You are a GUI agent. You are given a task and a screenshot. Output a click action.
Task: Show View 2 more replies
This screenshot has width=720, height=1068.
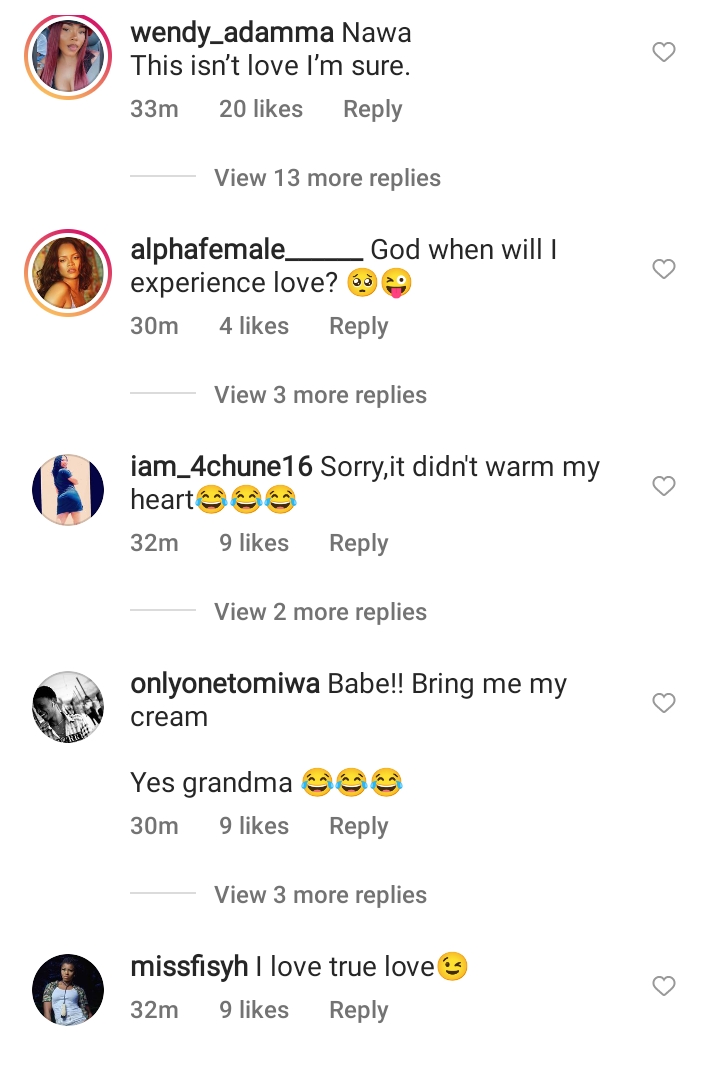coord(320,612)
